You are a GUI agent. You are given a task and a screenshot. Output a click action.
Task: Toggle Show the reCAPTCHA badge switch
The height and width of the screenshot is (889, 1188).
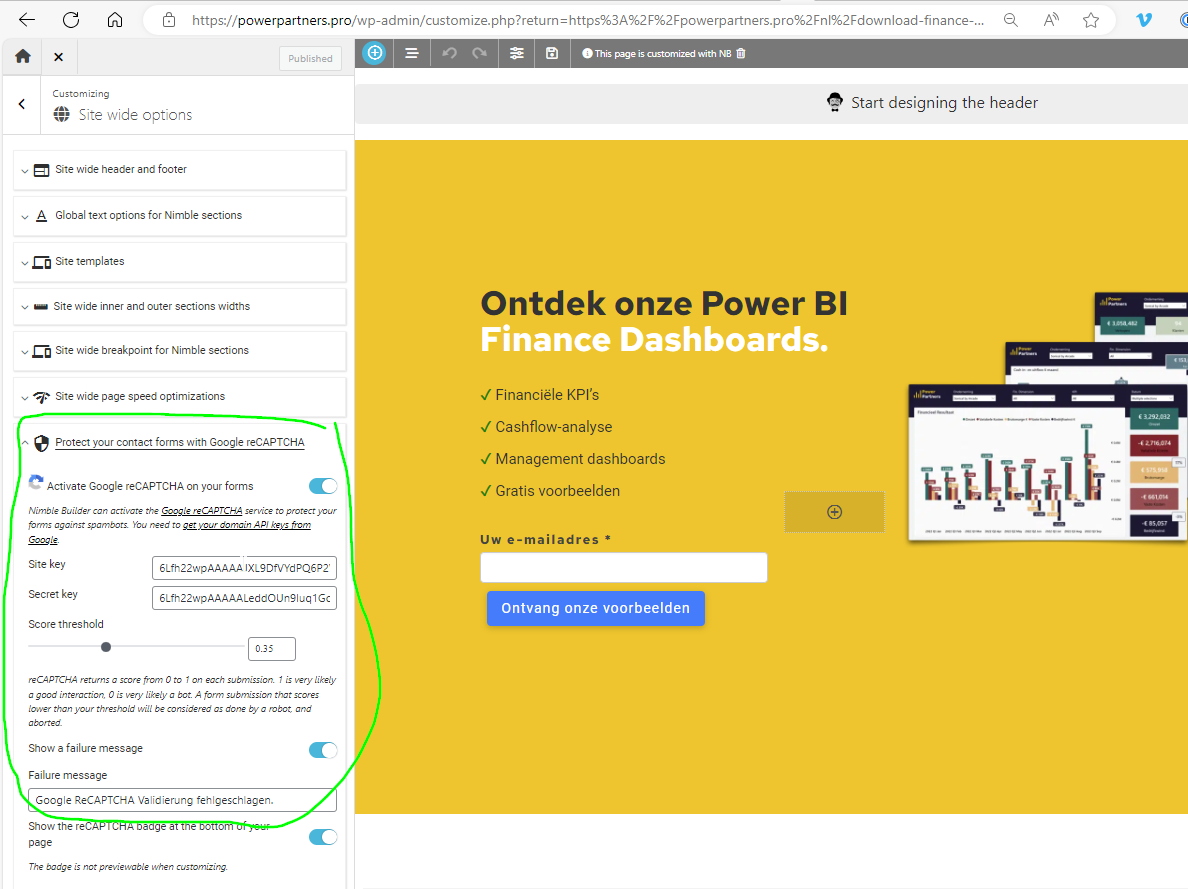[323, 837]
